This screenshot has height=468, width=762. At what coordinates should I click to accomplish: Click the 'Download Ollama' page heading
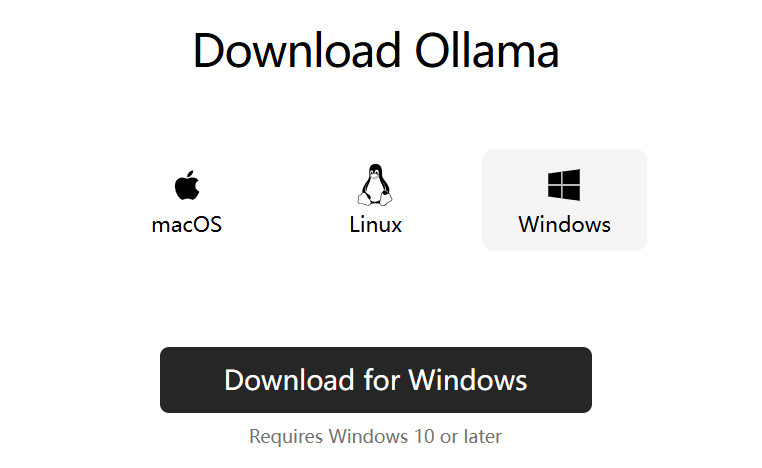(x=376, y=51)
